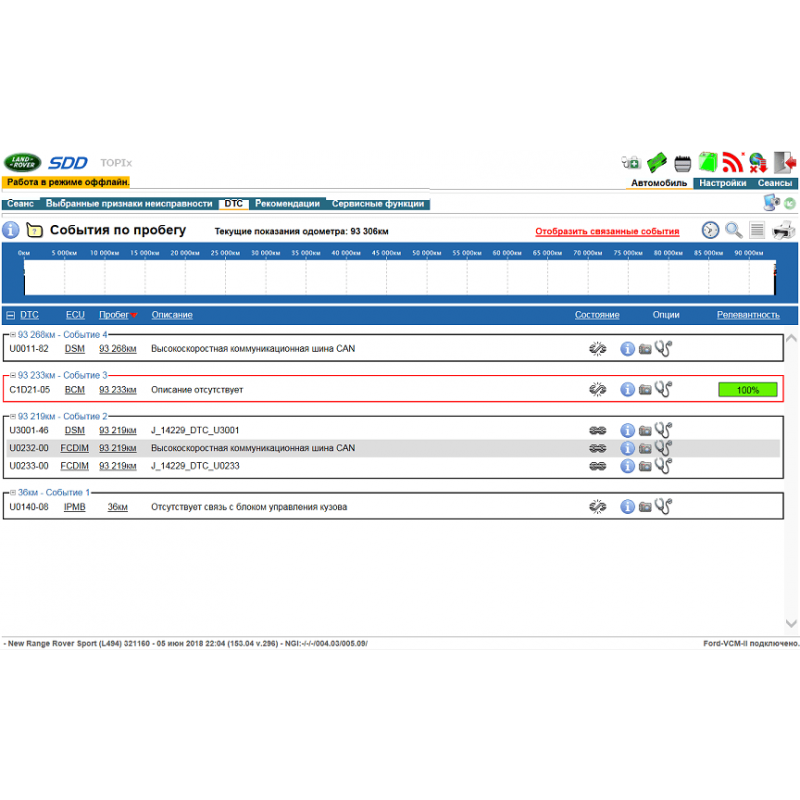Screen dimensions: 800x800
Task: Collapse the 93 219км Событие 2 group
Action: pyautogui.click(x=13, y=416)
